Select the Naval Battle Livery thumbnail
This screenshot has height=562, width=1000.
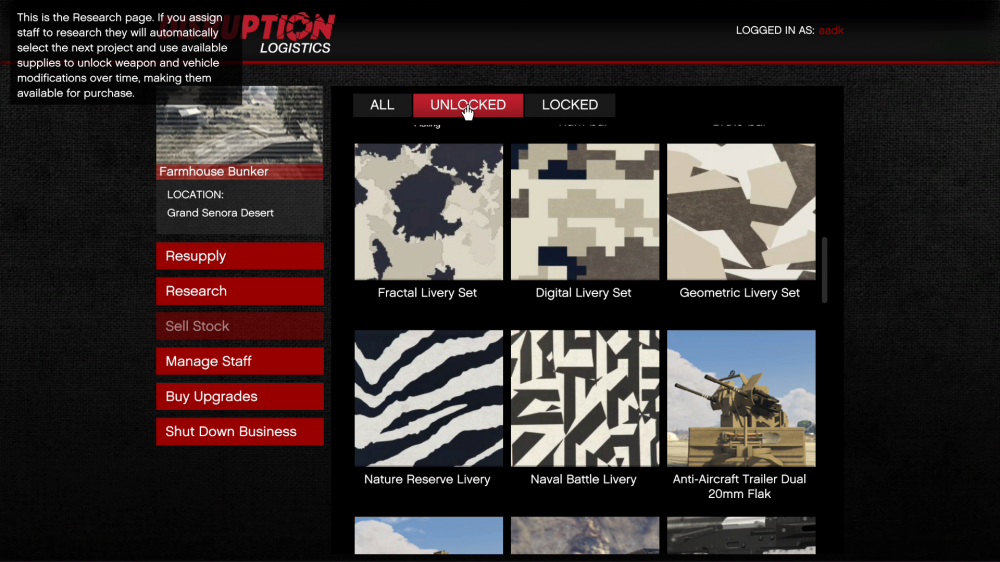coord(585,398)
